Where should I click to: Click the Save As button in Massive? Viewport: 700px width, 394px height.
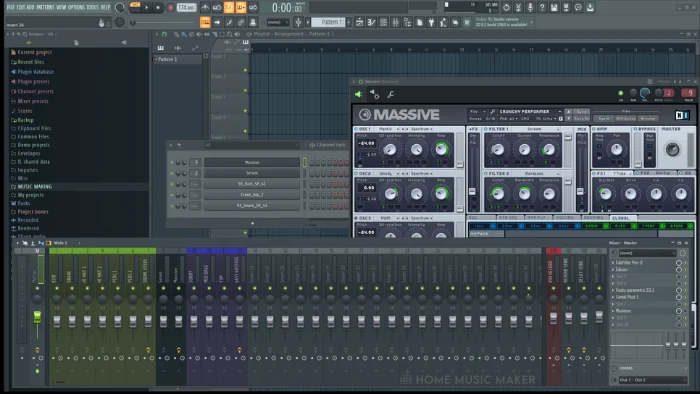582,119
